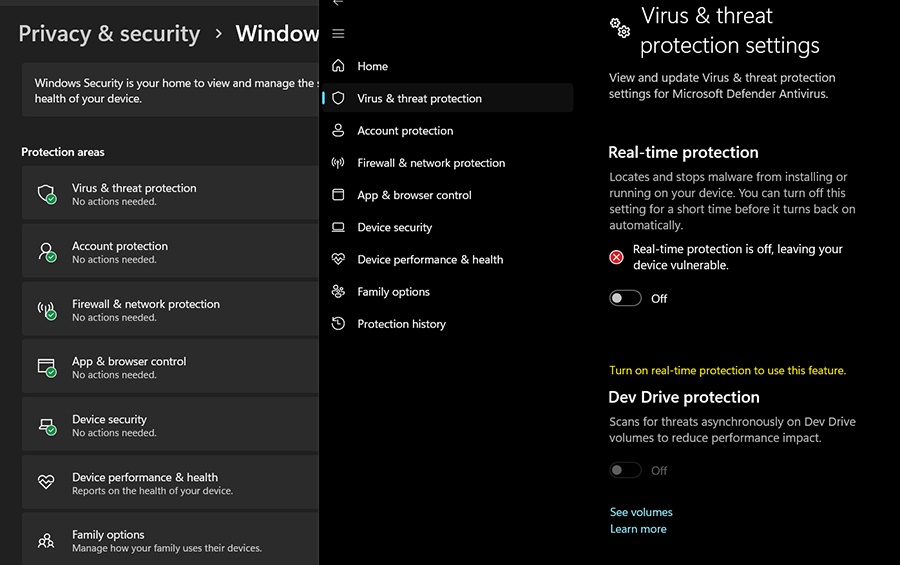Click the App & browser control window icon in Protection areas

pos(46,367)
